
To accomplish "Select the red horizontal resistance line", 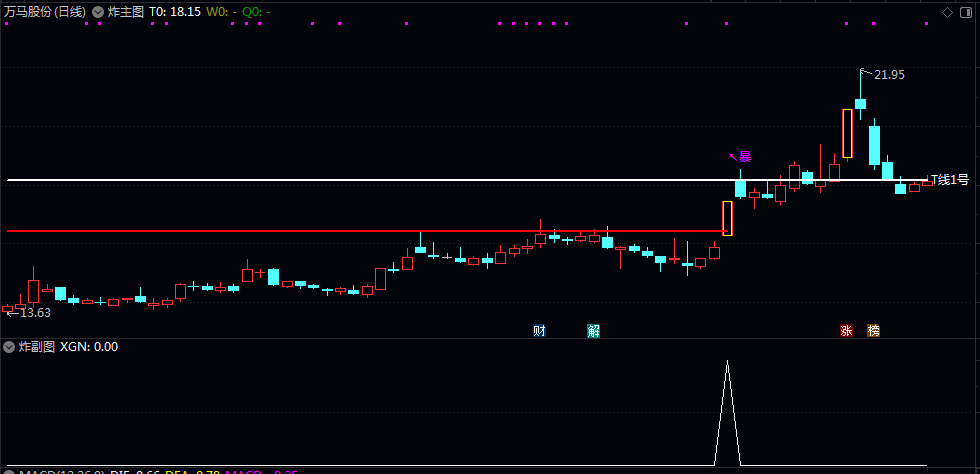I will pos(366,231).
